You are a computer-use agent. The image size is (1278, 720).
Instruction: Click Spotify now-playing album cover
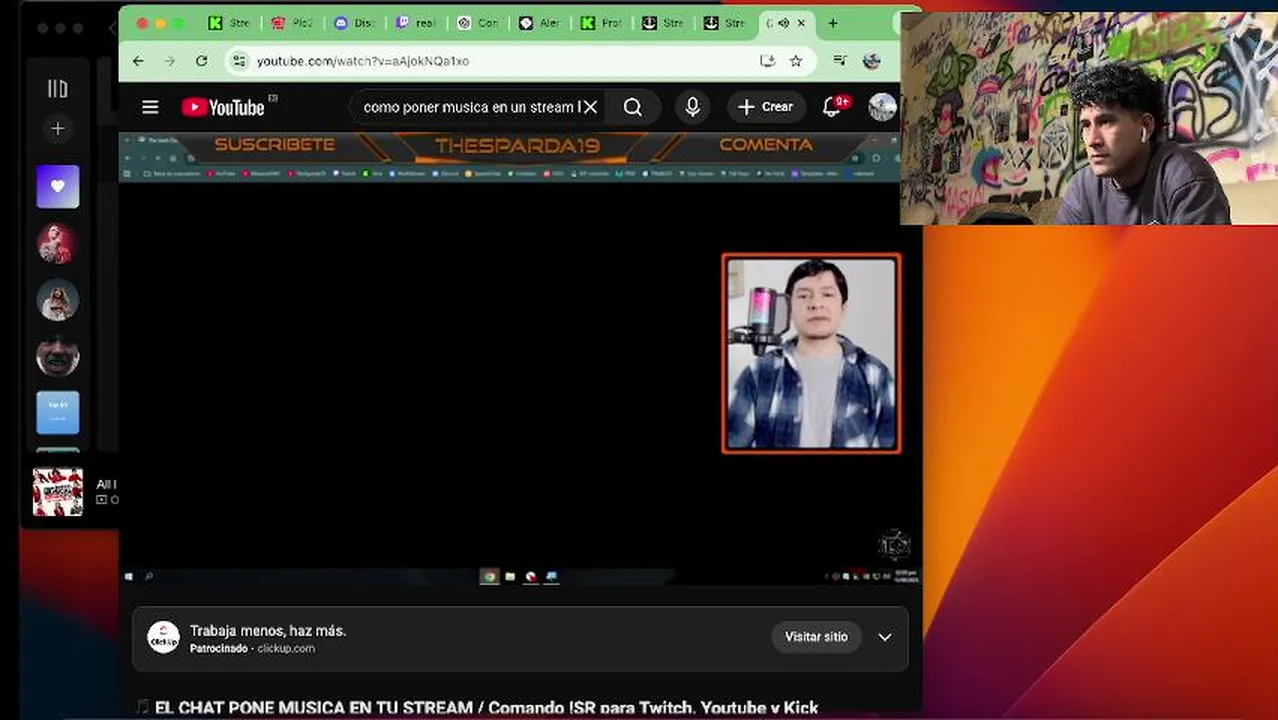coord(58,492)
